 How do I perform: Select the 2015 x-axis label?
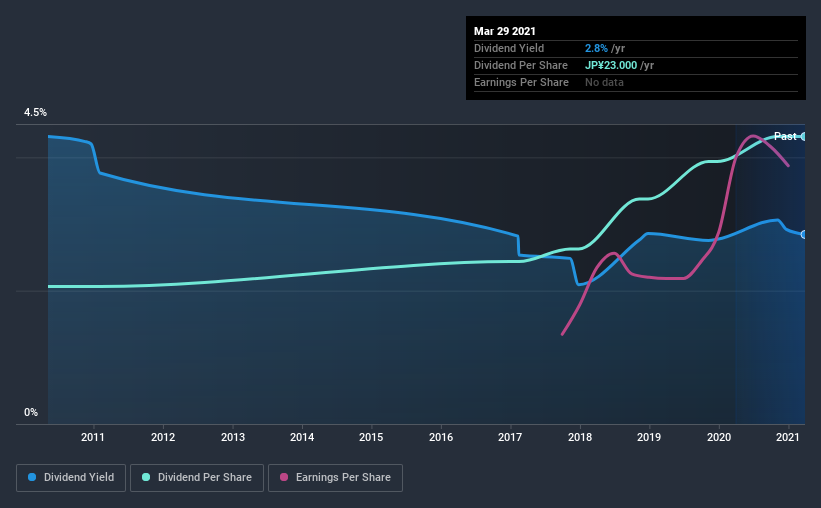pos(371,437)
